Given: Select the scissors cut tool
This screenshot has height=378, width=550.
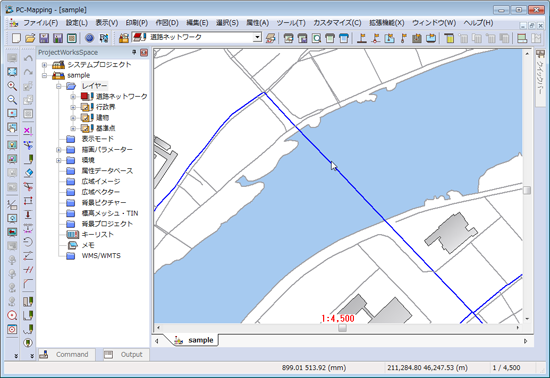Looking at the screenshot, I should click(x=28, y=187).
